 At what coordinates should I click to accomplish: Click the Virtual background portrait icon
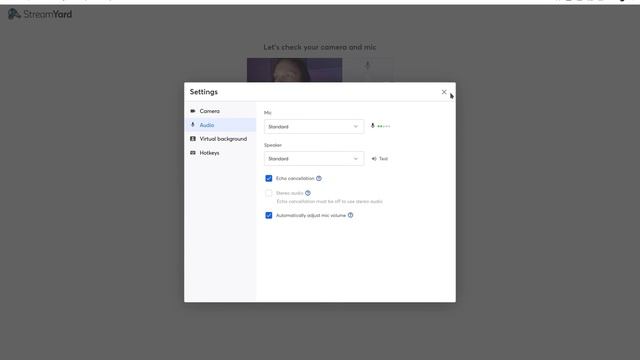point(193,139)
